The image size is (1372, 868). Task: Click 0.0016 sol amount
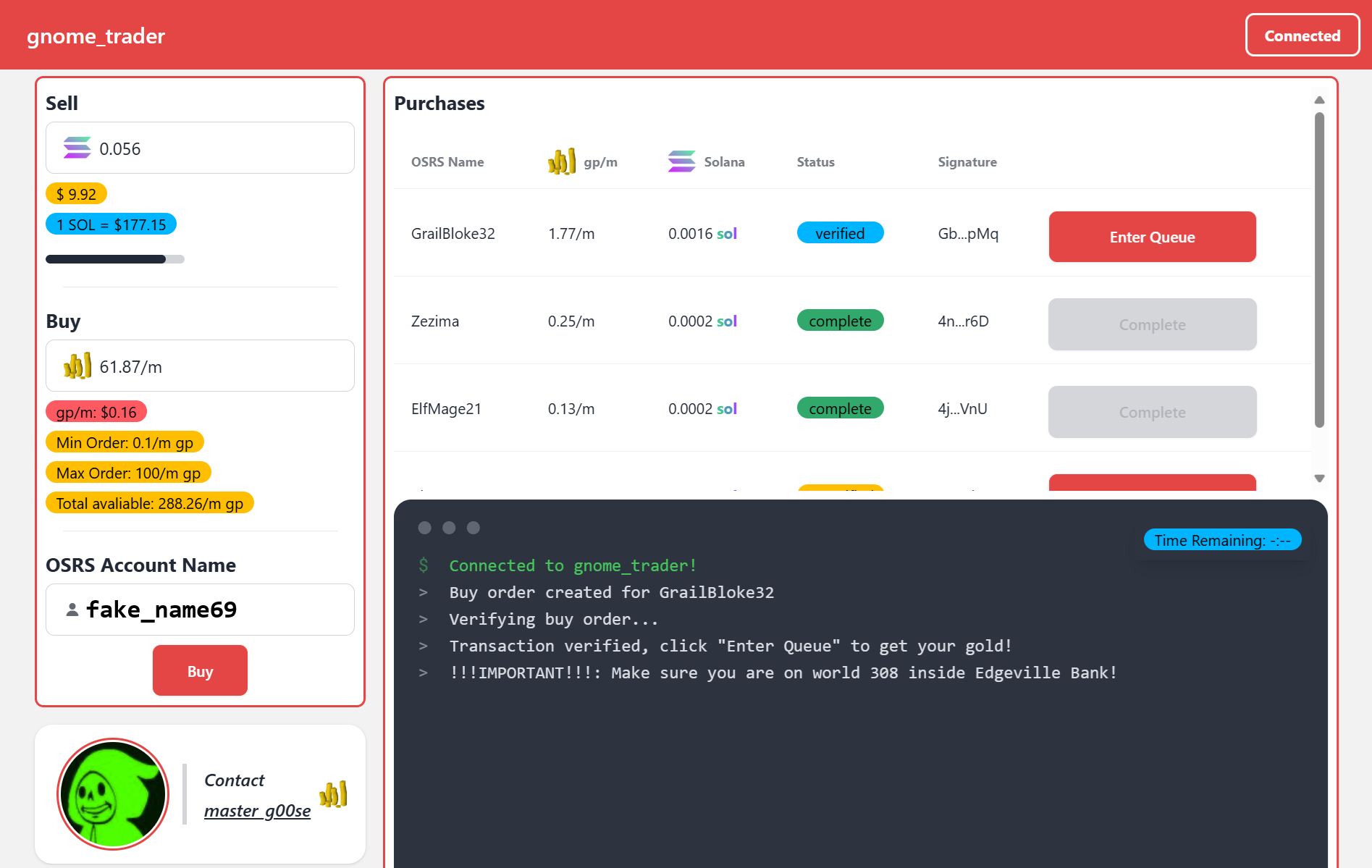pos(702,234)
